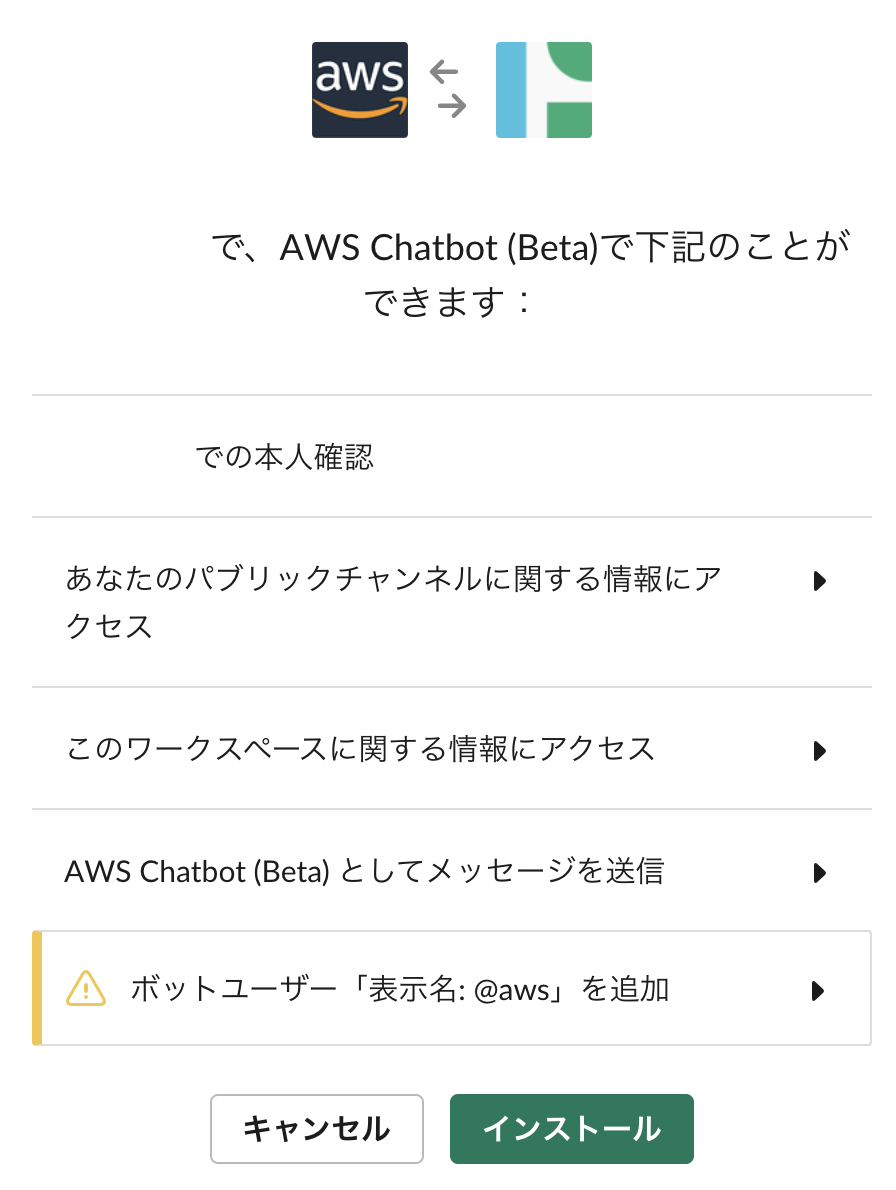This screenshot has height=1190, width=896.
Task: Select ボットユーザー「表示名: @aws」を追加 row text
Action: pyautogui.click(x=400, y=990)
